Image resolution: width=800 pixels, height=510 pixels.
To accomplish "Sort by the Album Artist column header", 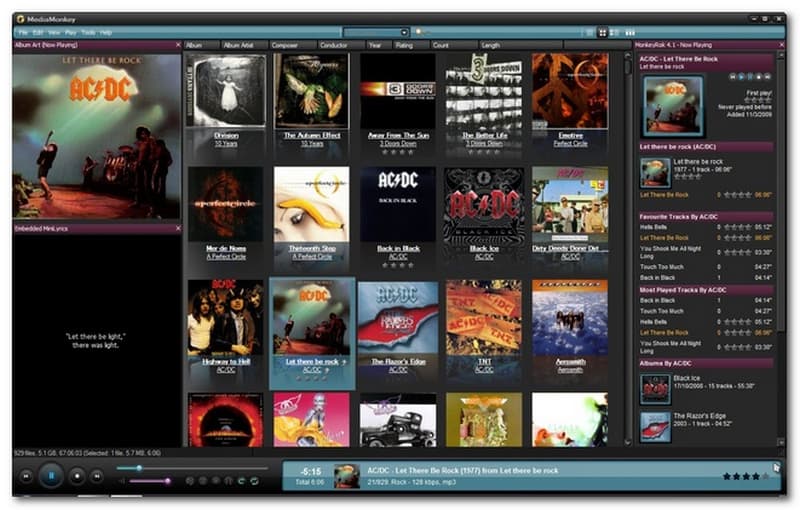I will coord(244,45).
